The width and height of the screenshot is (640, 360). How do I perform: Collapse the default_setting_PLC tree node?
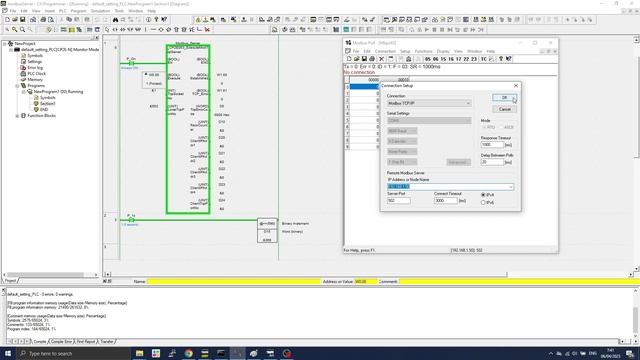click(x=11, y=49)
